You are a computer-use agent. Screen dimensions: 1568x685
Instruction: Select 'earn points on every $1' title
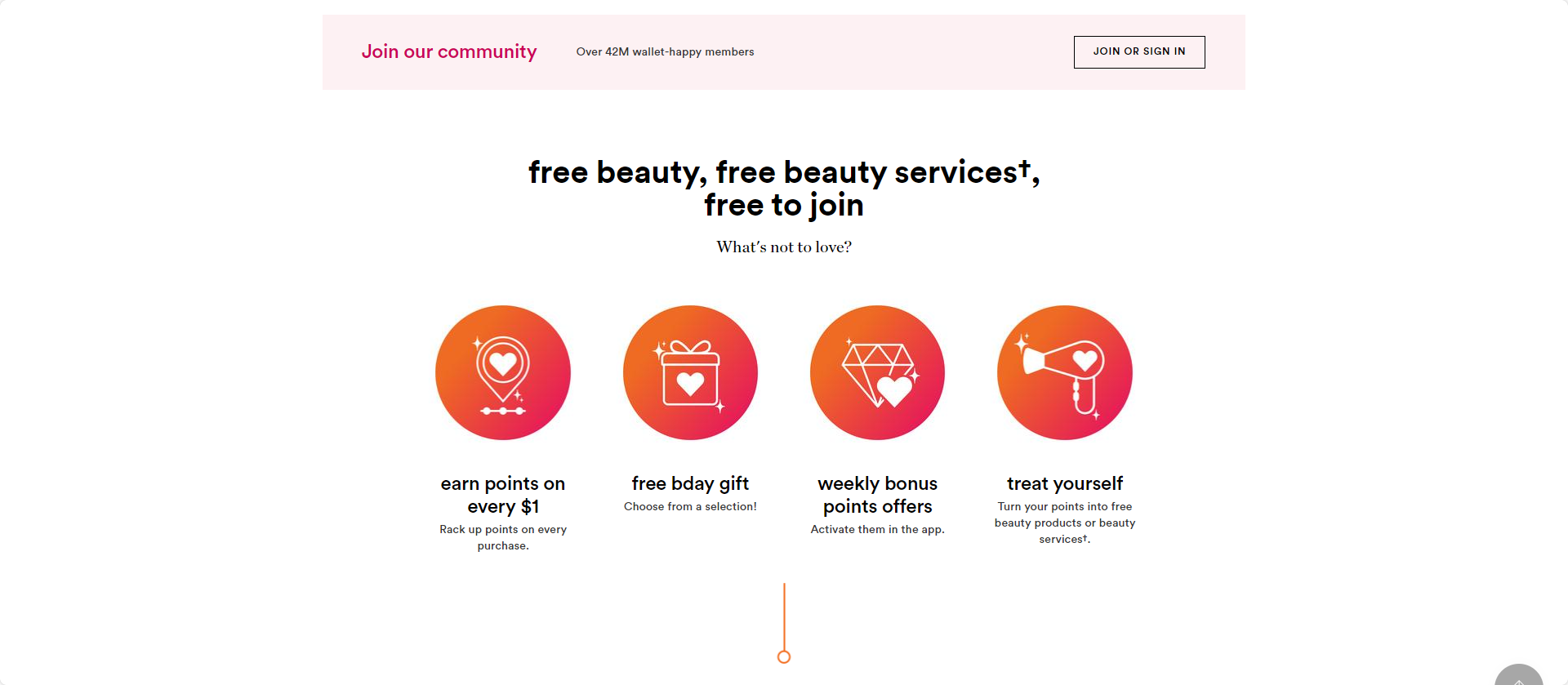click(x=503, y=495)
